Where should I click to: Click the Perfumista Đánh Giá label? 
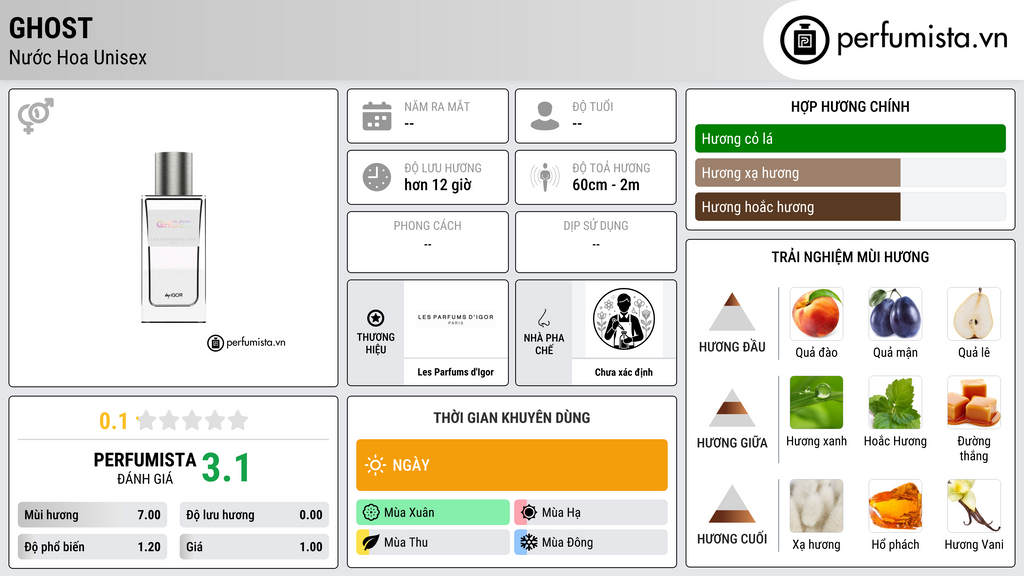(x=145, y=468)
